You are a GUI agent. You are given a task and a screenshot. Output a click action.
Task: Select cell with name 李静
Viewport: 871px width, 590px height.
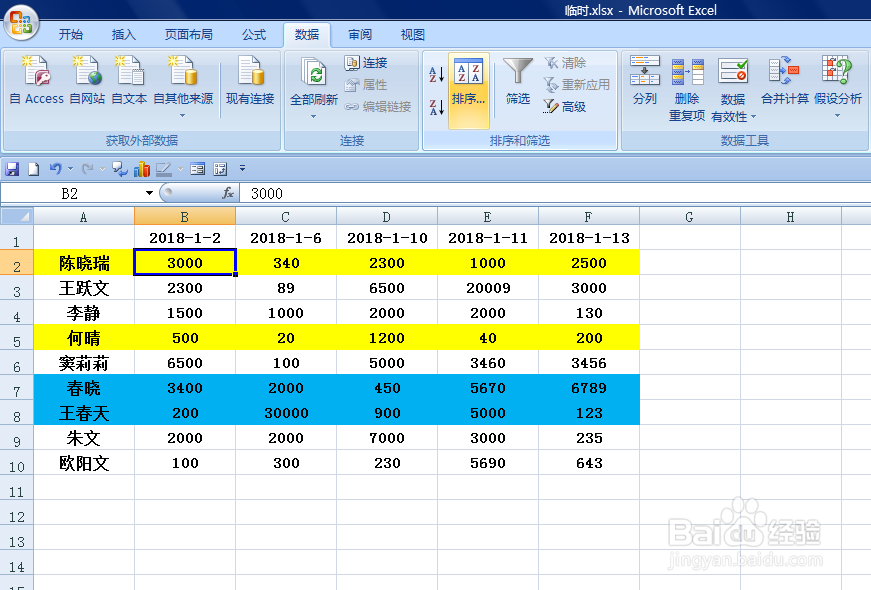(84, 313)
